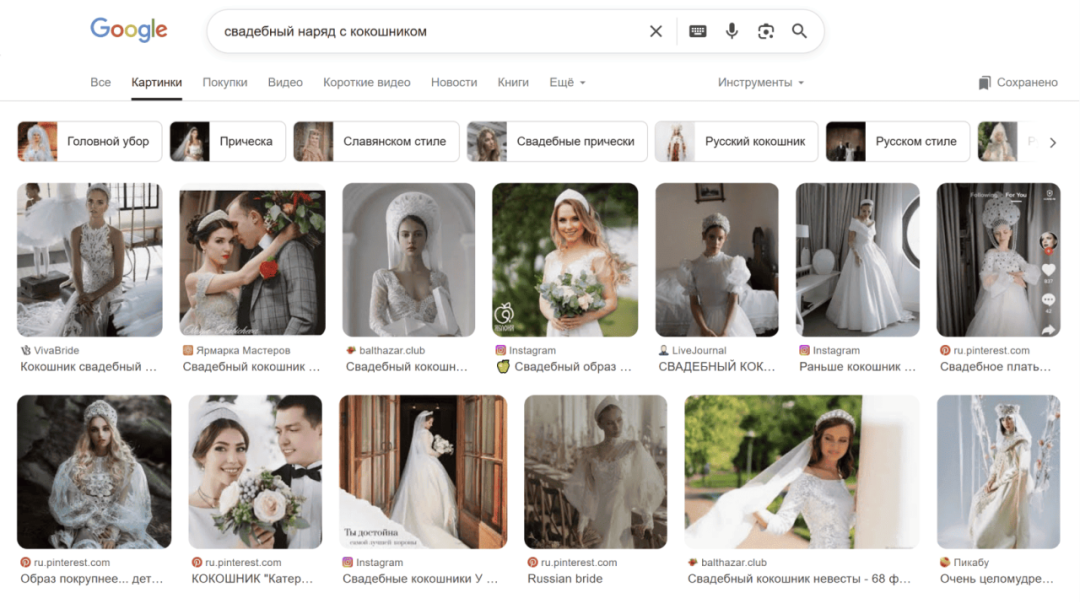Open Сохранено bookmark icon
Screen dimensions: 1080x609
coord(985,83)
